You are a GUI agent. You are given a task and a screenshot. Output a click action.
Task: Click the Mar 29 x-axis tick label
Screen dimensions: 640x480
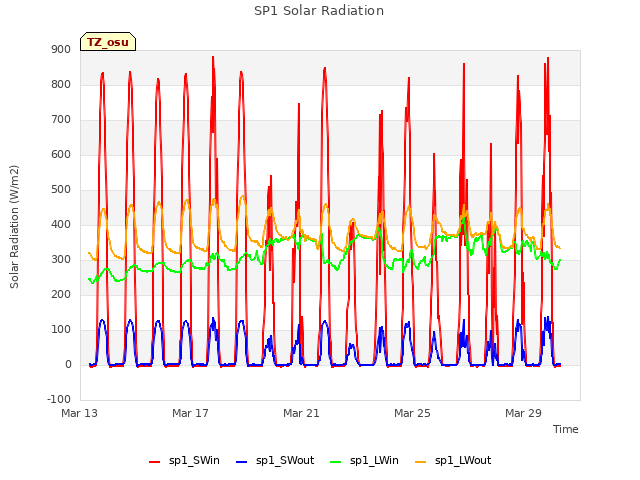[x=523, y=413]
